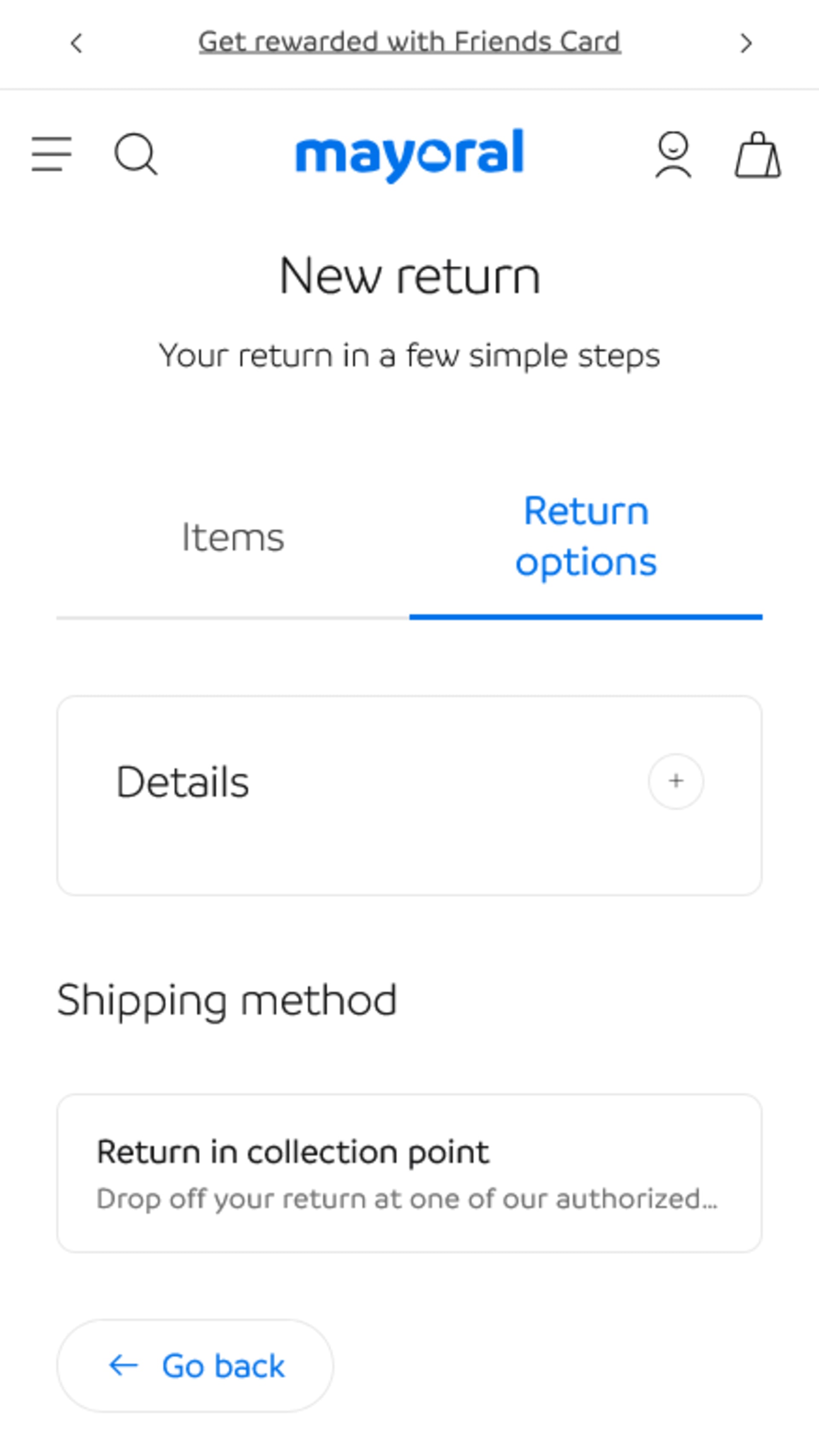Click the Go back button

[x=195, y=1366]
